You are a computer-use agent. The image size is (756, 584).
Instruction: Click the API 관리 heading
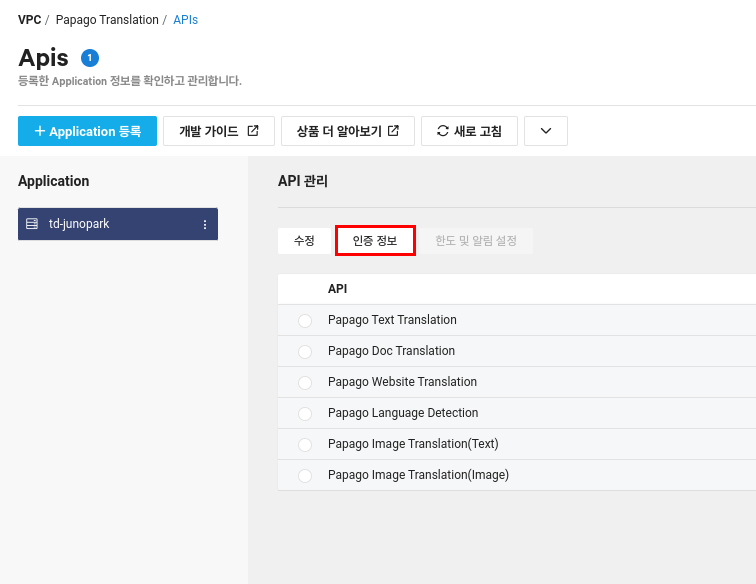pos(303,181)
